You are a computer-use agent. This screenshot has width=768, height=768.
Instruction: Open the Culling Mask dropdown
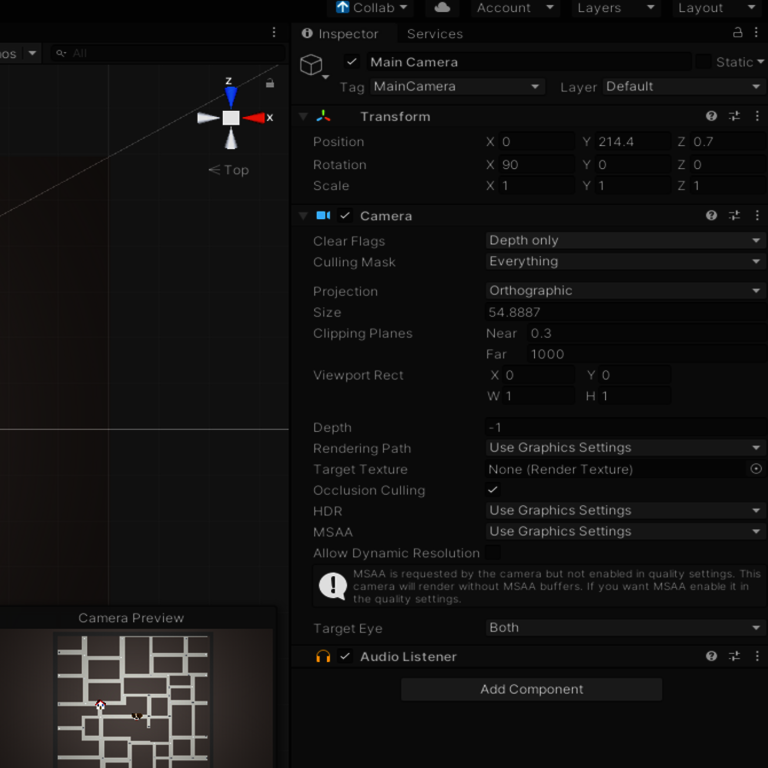(624, 262)
